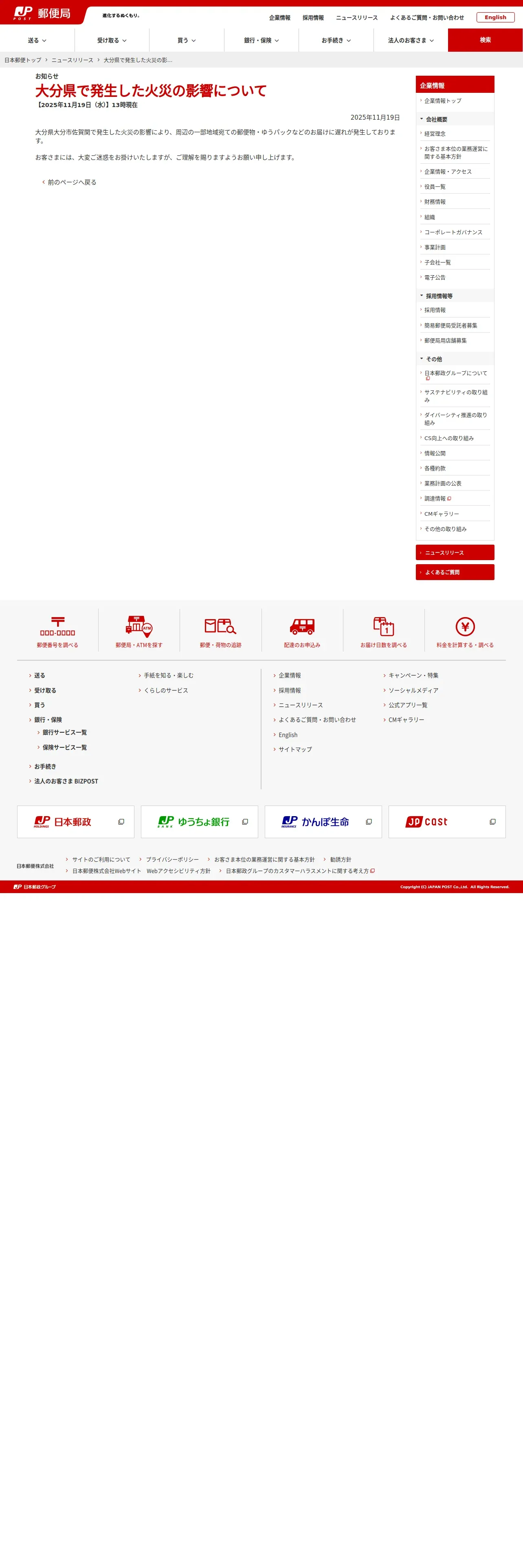Open その他の取り組み in the sidebar
The width and height of the screenshot is (523, 1568).
pos(446,529)
